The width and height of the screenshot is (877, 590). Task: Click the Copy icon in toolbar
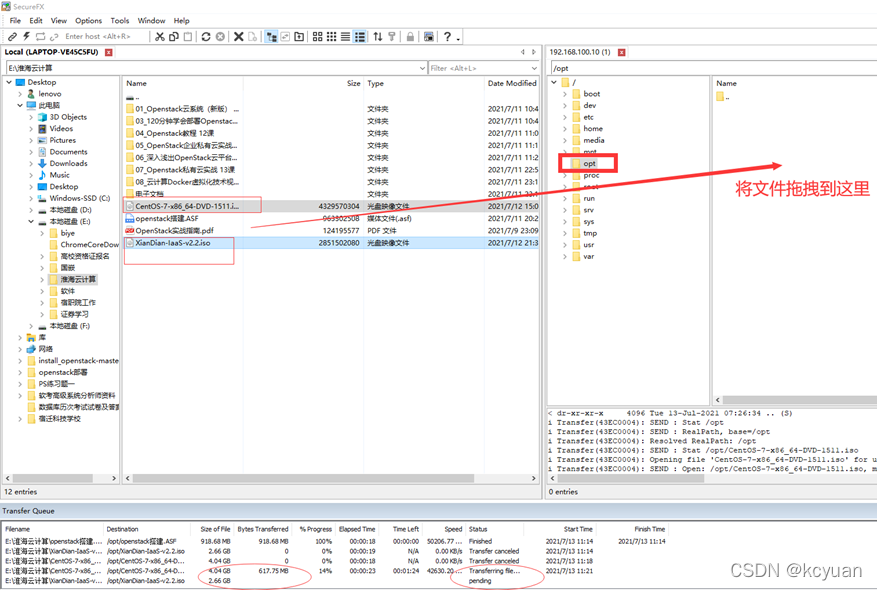click(174, 36)
